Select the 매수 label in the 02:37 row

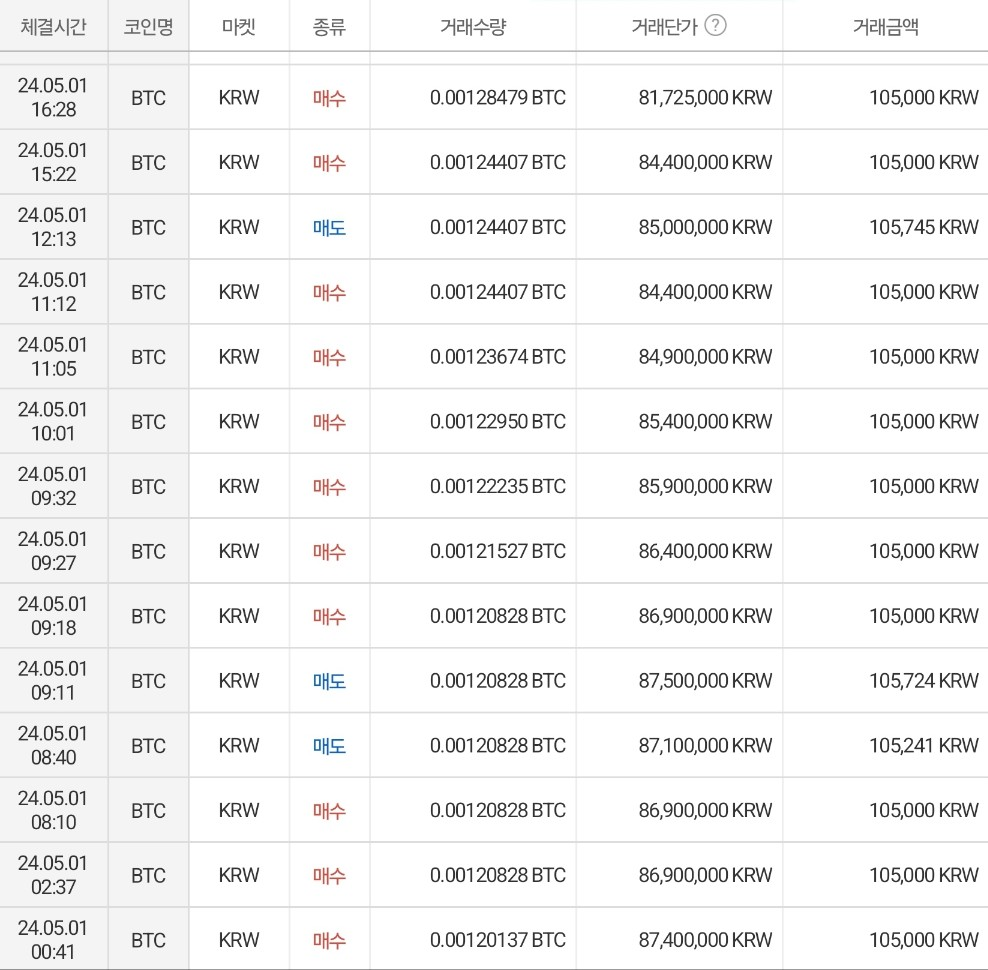330,876
